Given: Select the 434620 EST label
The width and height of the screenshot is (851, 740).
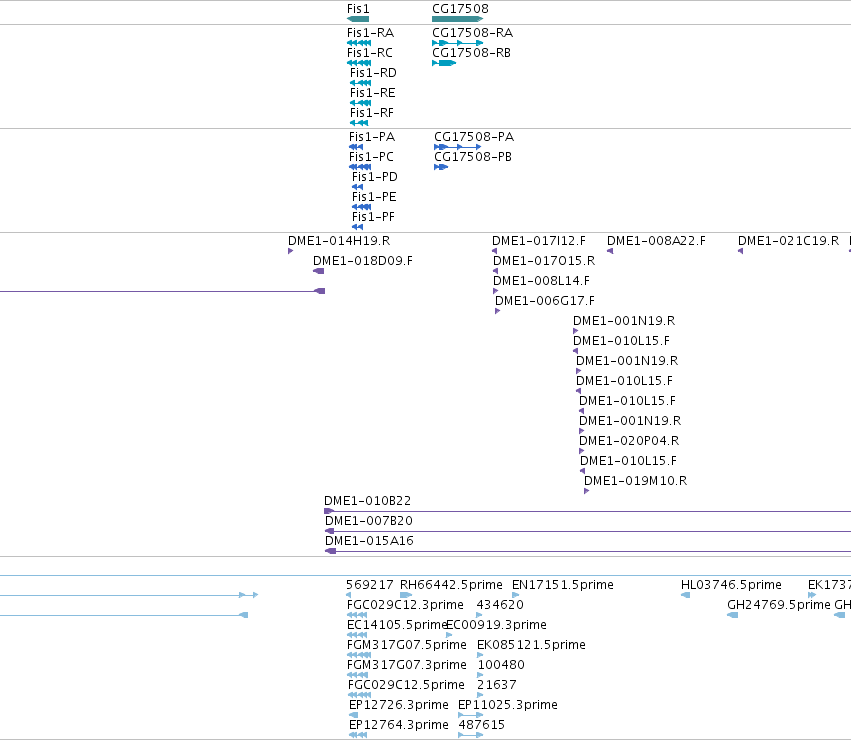Looking at the screenshot, I should 500,605.
